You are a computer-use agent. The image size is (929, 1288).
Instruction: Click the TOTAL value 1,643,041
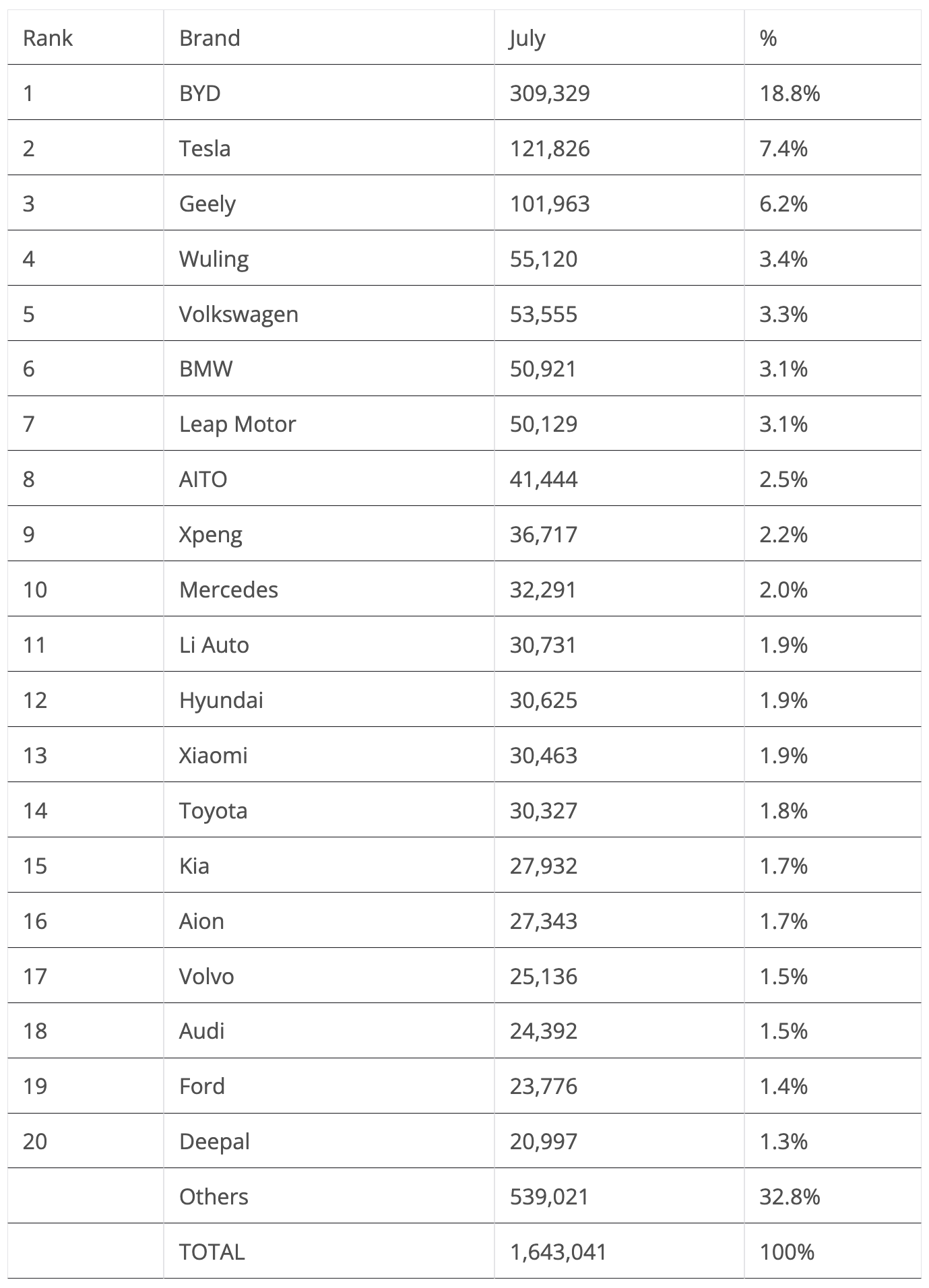pyautogui.click(x=558, y=1252)
